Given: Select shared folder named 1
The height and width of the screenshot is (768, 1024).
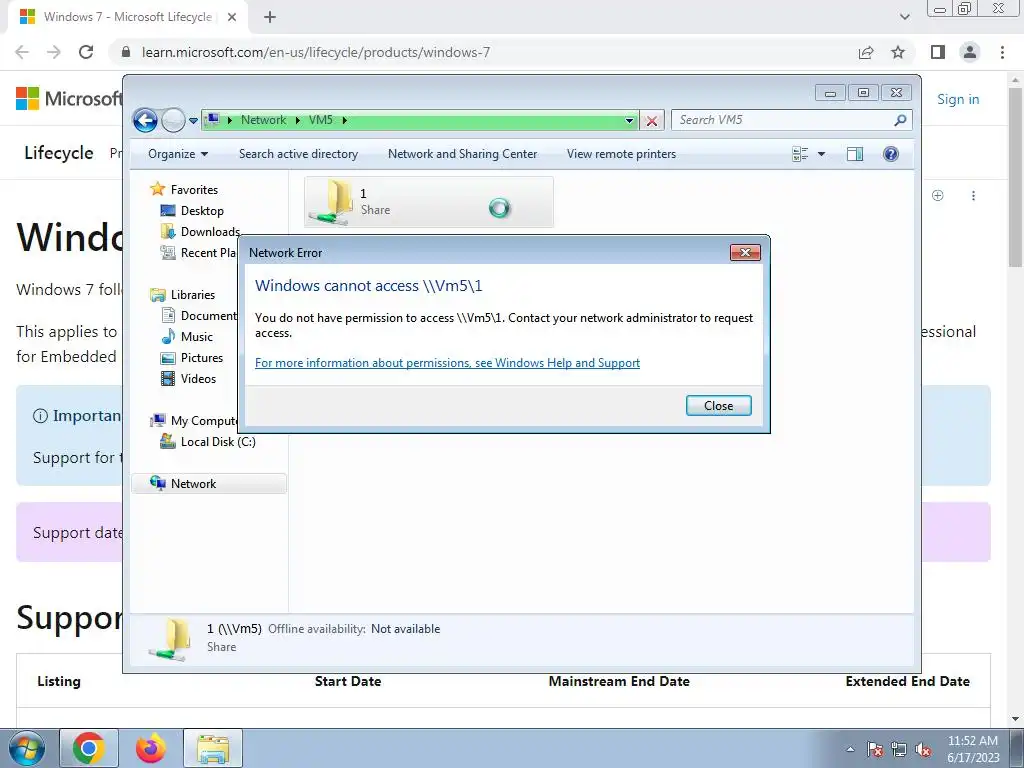Looking at the screenshot, I should tap(428, 202).
